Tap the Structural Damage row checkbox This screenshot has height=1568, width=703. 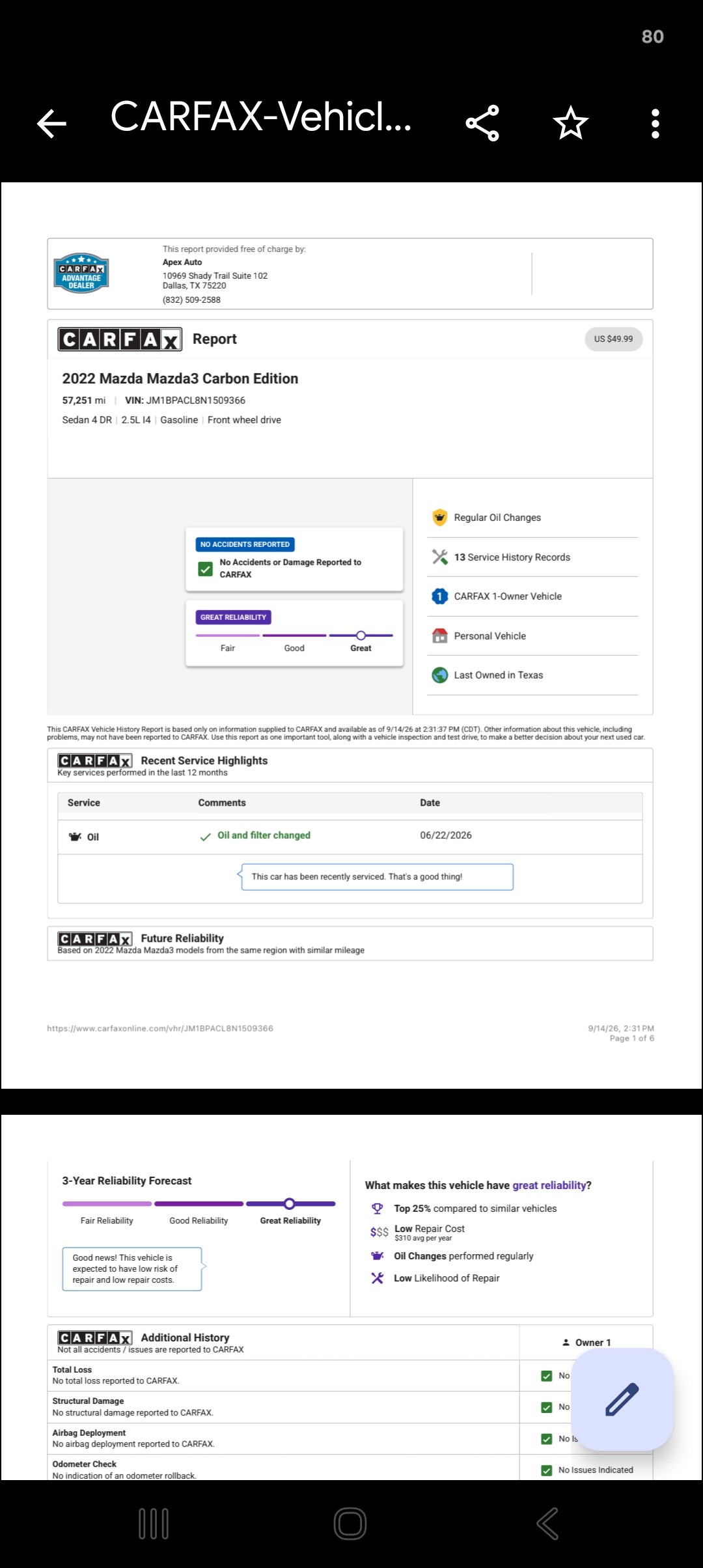coord(547,1407)
